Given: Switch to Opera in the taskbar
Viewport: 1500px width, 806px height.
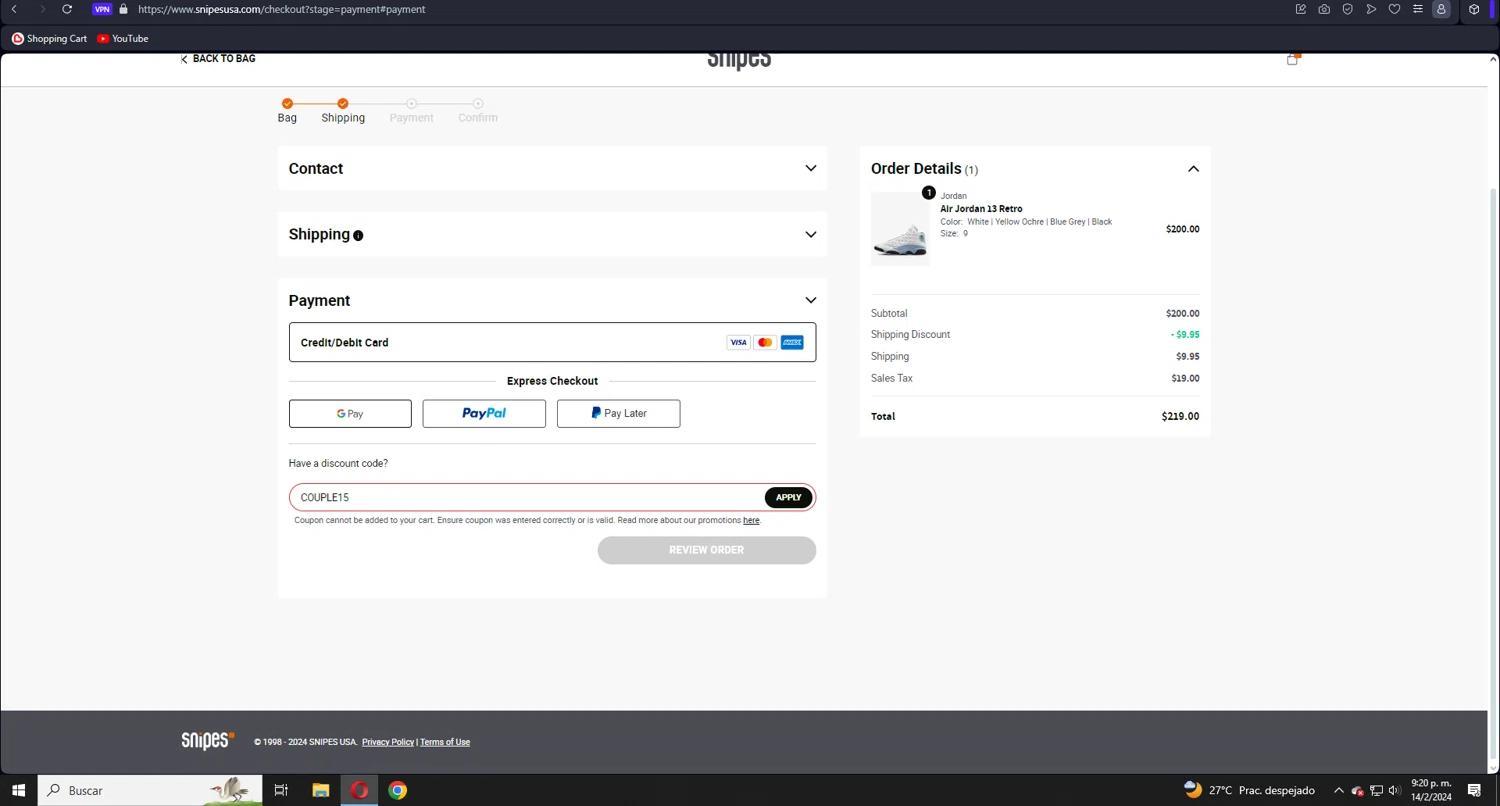Looking at the screenshot, I should point(359,790).
